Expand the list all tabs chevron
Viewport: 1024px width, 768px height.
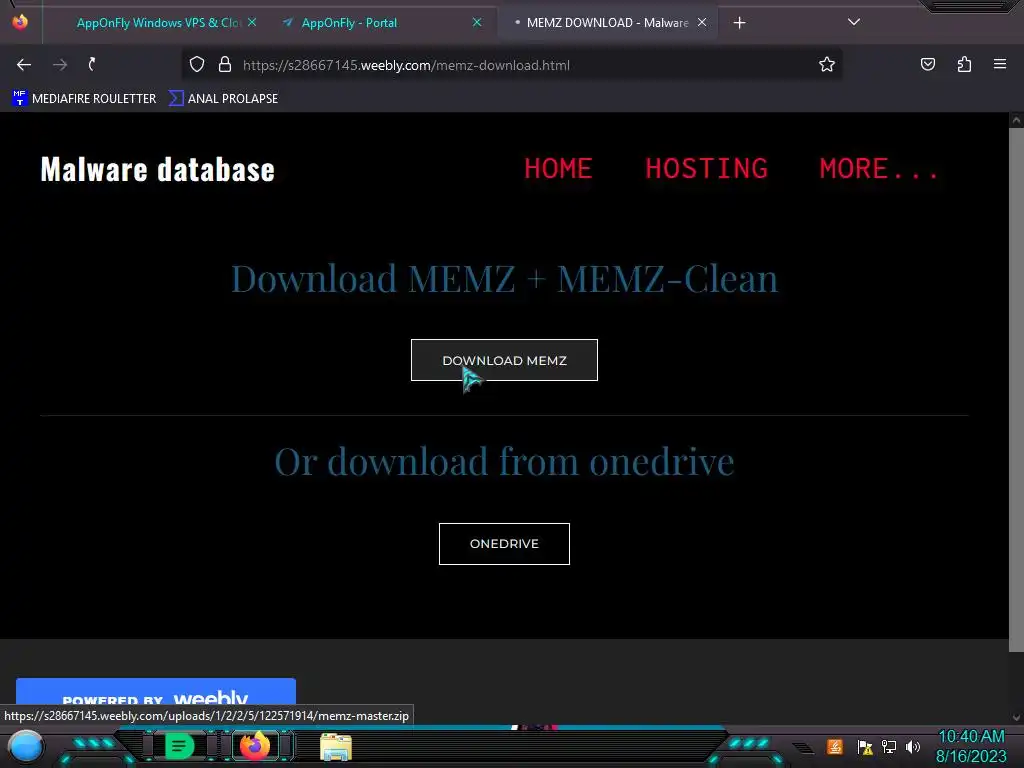click(x=854, y=22)
